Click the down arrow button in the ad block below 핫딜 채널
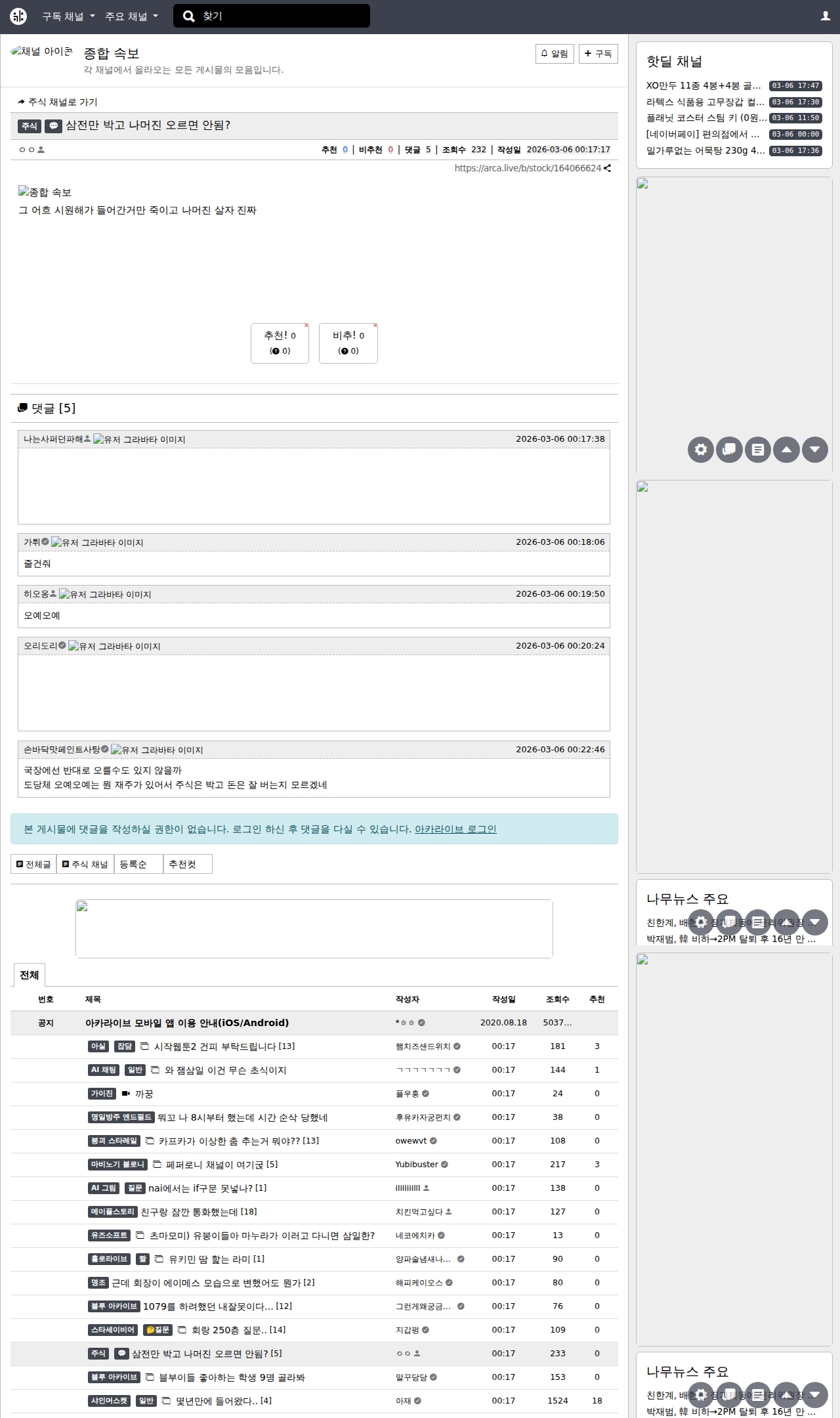The height and width of the screenshot is (1418, 840). 815,450
